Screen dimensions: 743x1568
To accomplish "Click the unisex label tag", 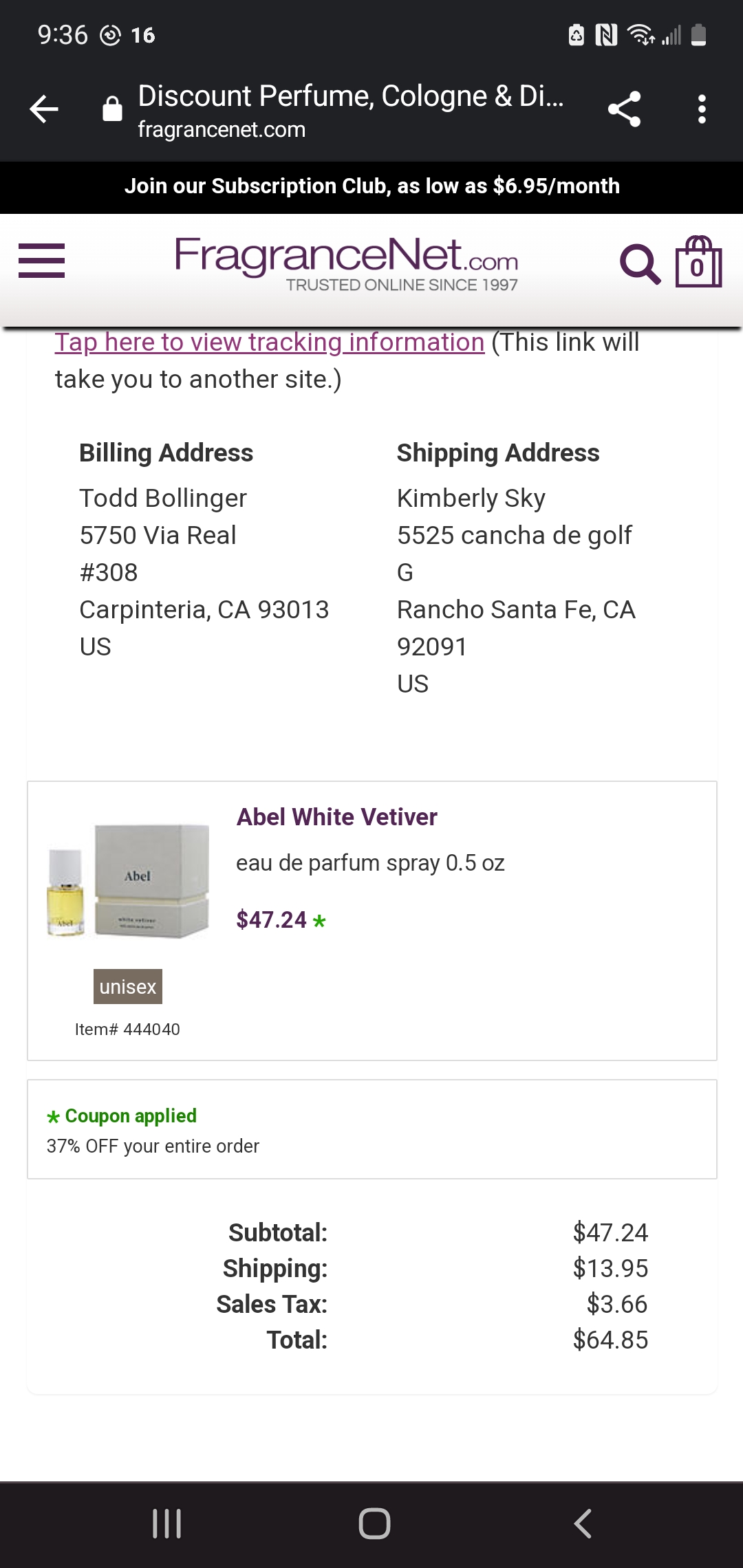I will click(127, 986).
